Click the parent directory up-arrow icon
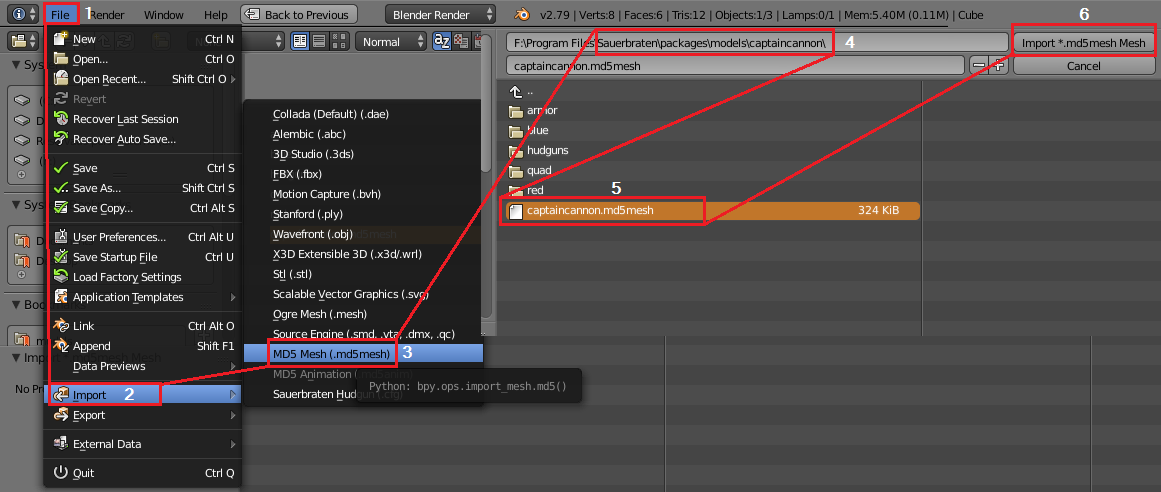Screen dimensions: 1161x492 point(516,91)
